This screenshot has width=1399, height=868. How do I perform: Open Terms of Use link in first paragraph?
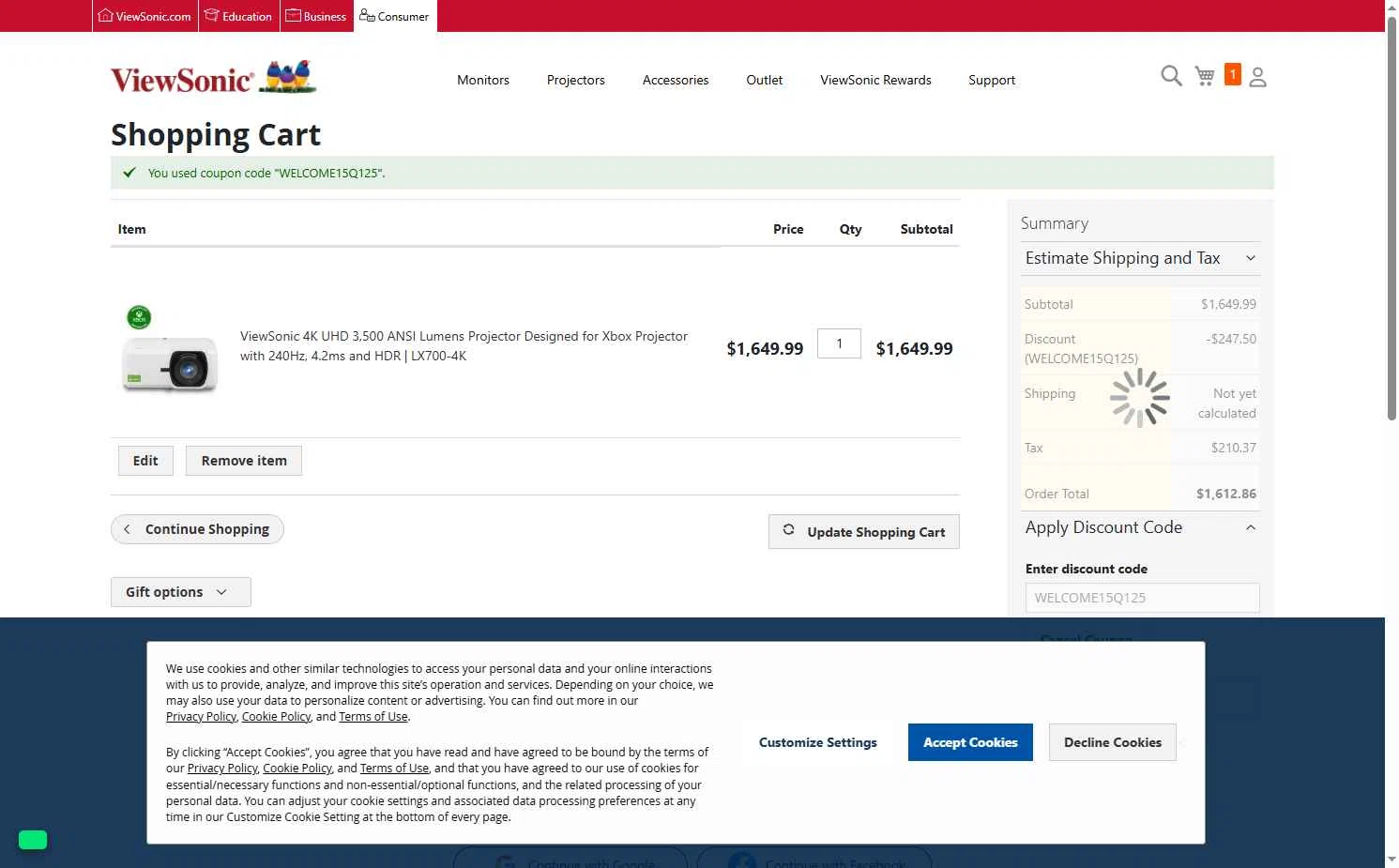click(x=373, y=717)
